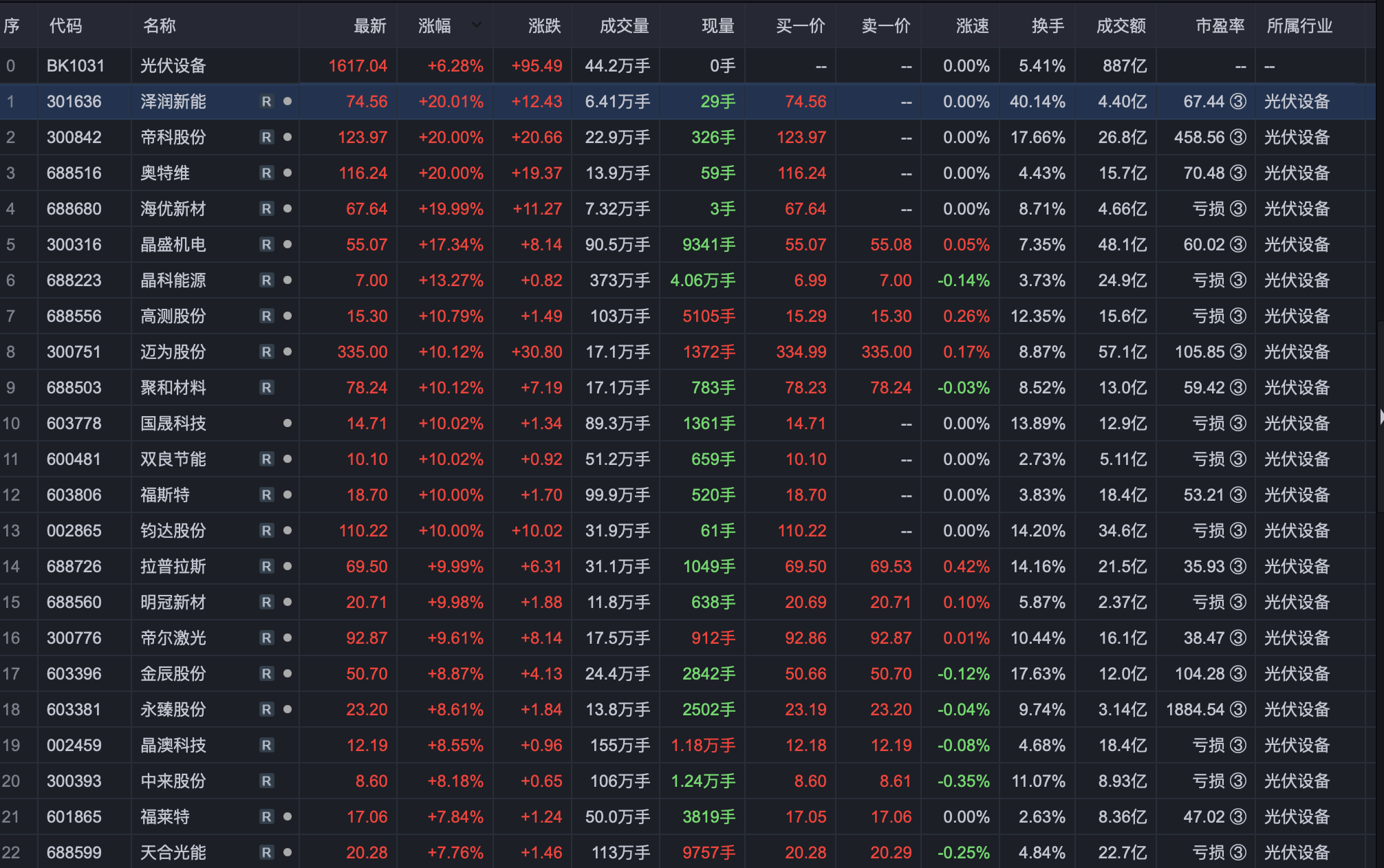Sort table by the 换手 column header
Viewport: 1384px width, 868px height.
point(1048,25)
